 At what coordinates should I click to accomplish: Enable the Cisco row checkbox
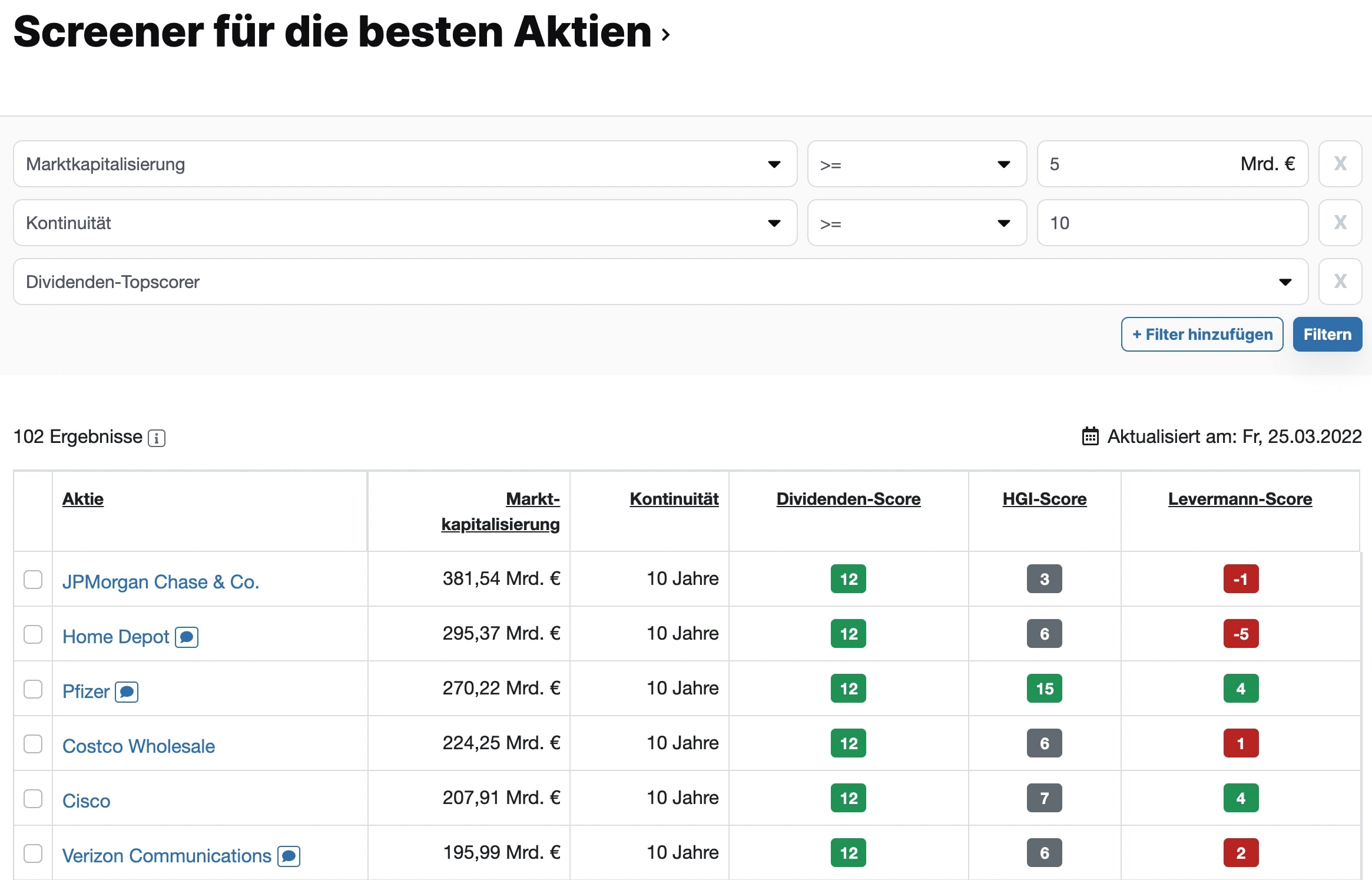point(33,799)
